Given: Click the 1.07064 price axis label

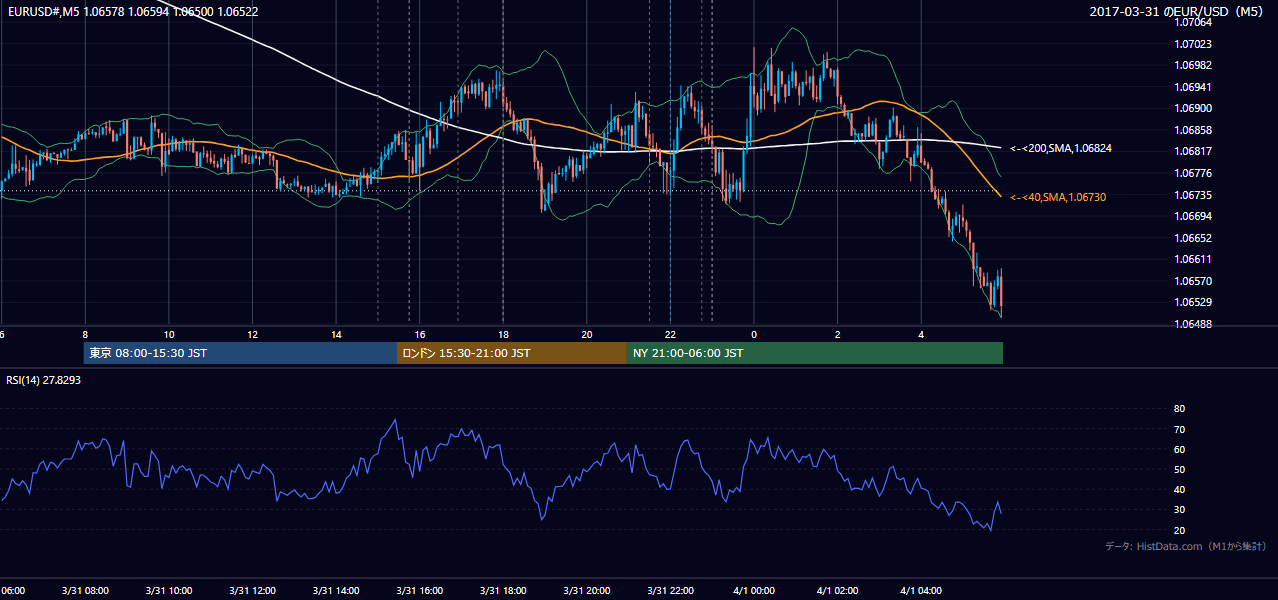Looking at the screenshot, I should 1194,22.
